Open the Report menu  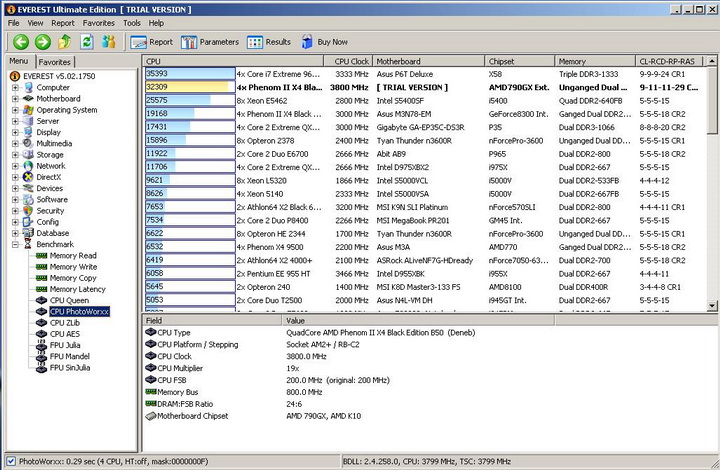pyautogui.click(x=62, y=23)
